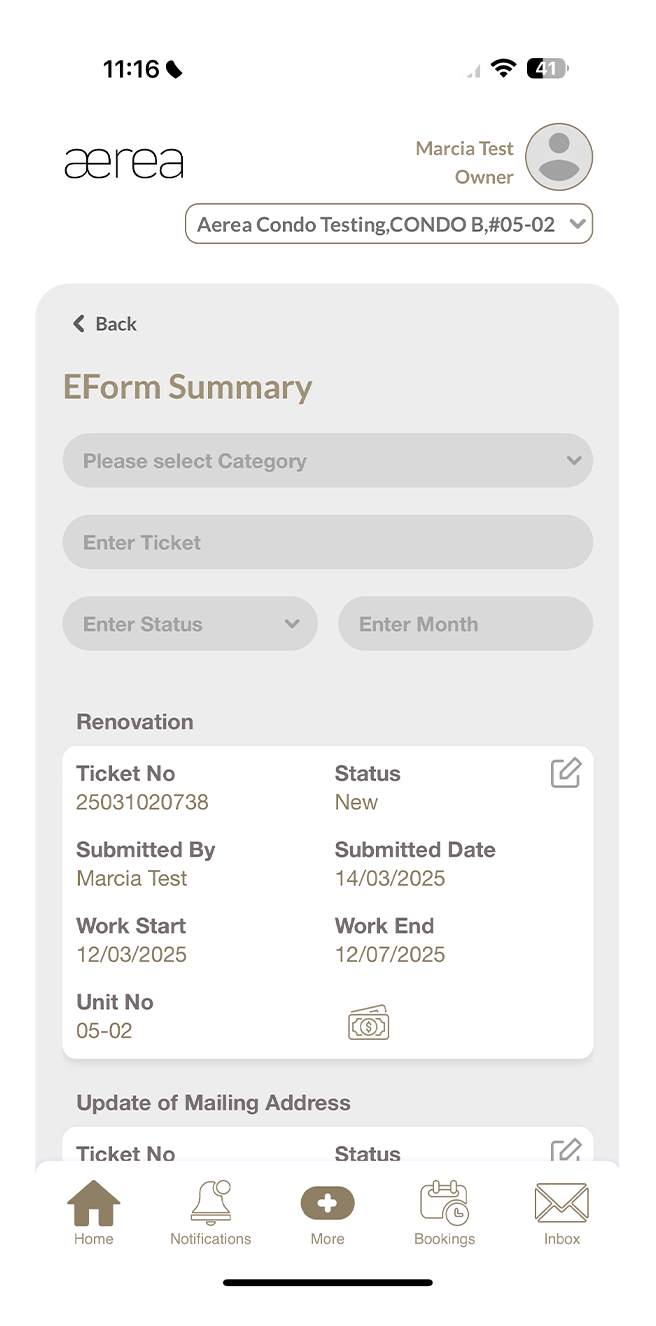
Task: Edit the Update of Mailing Address ticket
Action: [x=565, y=1152]
